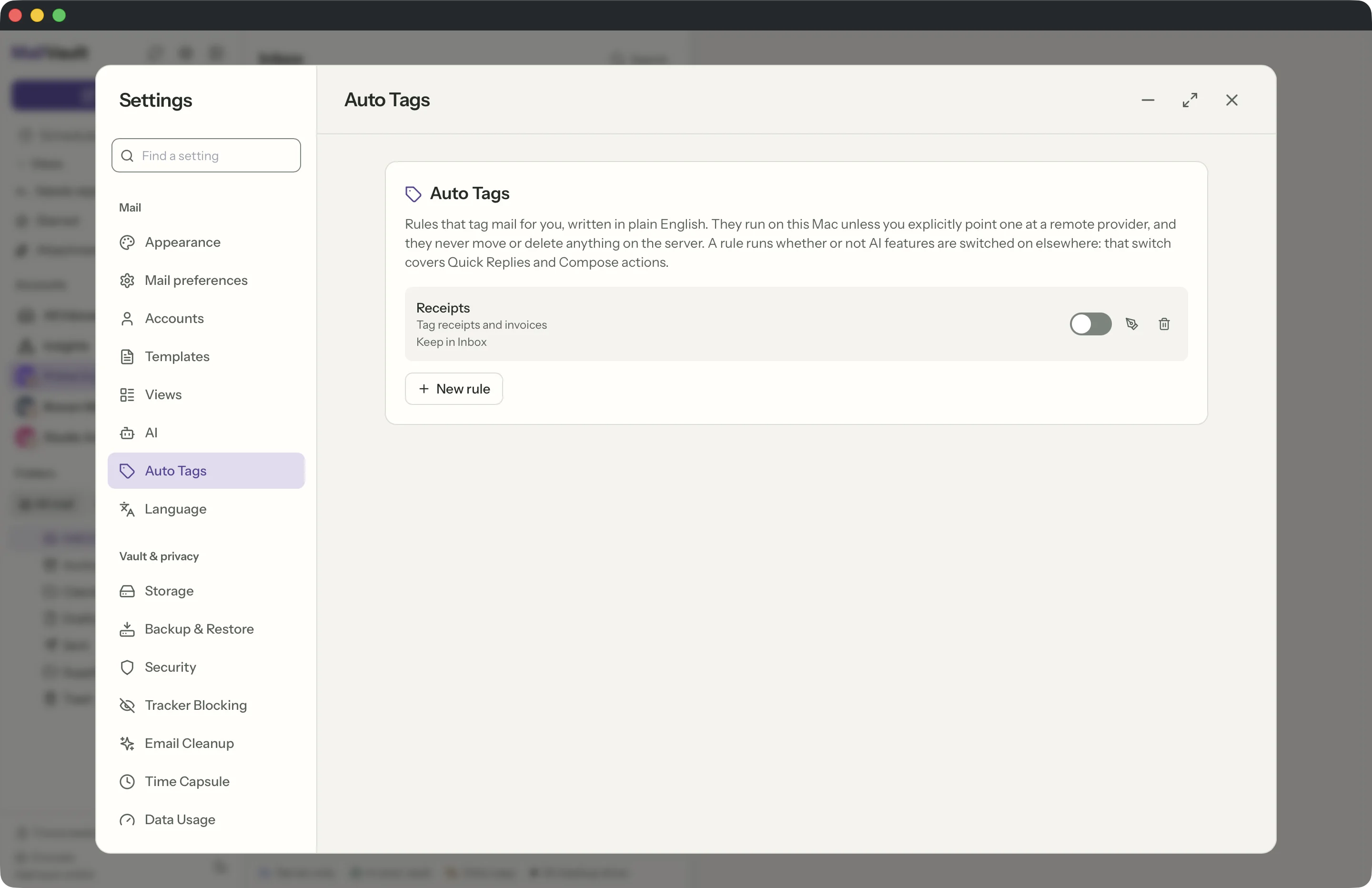Click the Email Cleanup sparkle icon
Screen dimensions: 1372x888
point(127,744)
